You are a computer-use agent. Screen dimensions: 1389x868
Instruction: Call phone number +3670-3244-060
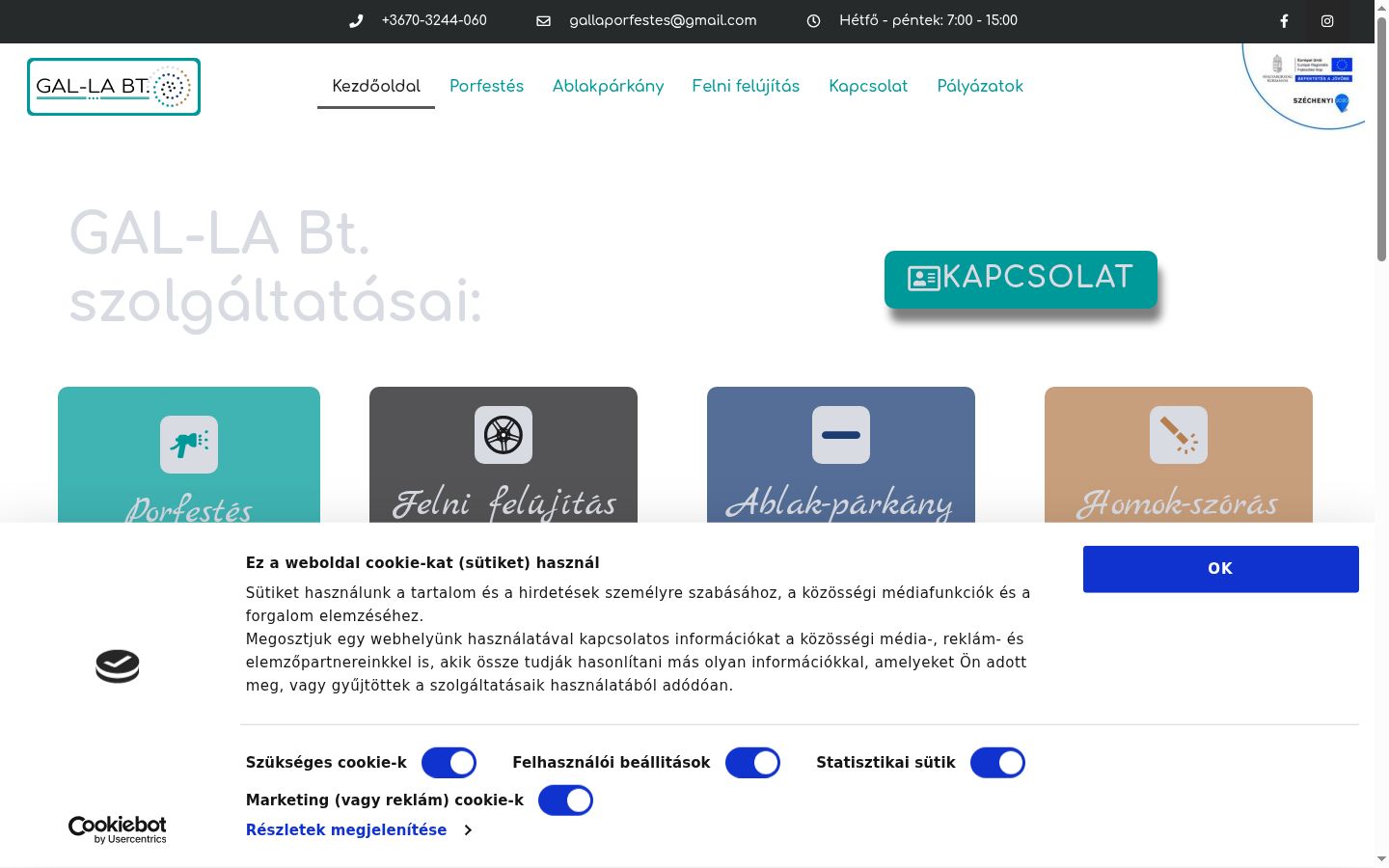(x=434, y=20)
